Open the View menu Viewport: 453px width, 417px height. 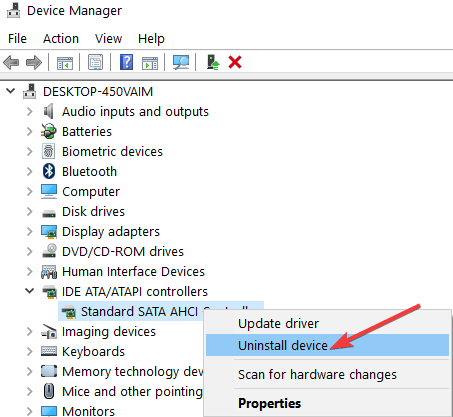(x=108, y=39)
